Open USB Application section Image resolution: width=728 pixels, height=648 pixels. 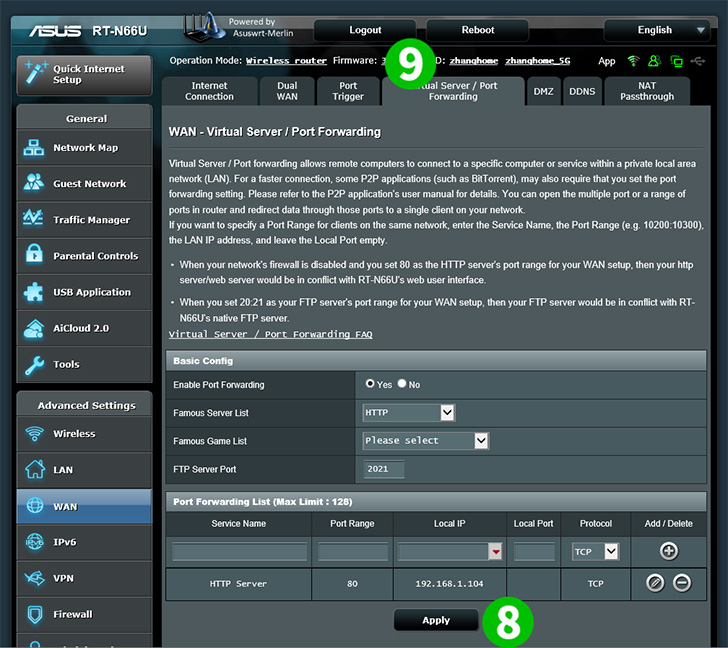click(84, 292)
